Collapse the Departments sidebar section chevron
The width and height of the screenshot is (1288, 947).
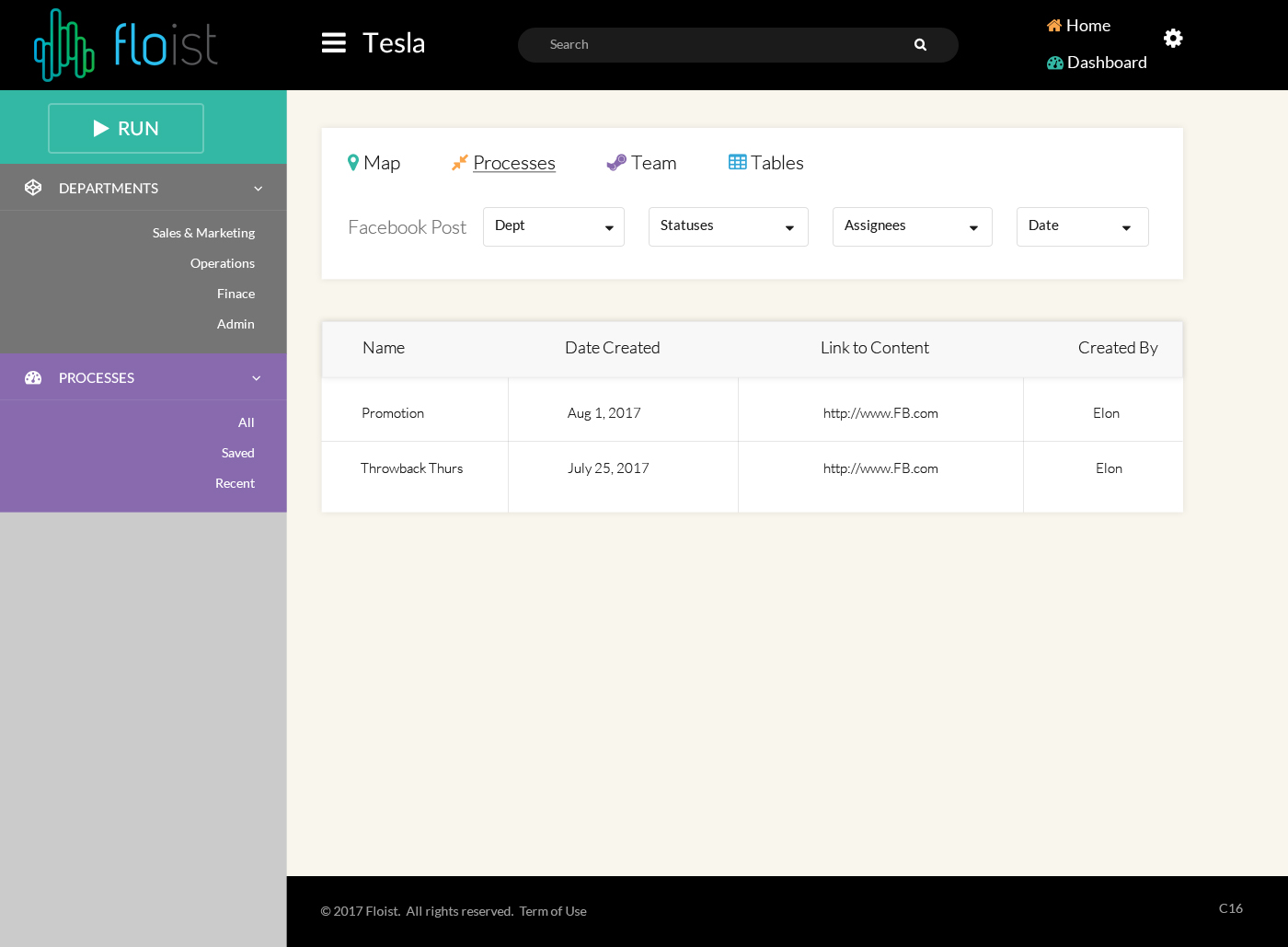[x=259, y=189]
